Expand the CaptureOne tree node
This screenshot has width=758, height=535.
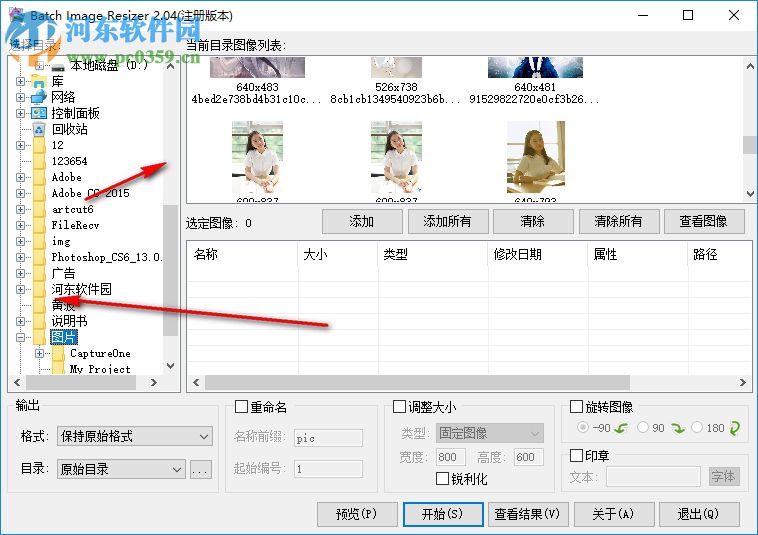pos(40,353)
